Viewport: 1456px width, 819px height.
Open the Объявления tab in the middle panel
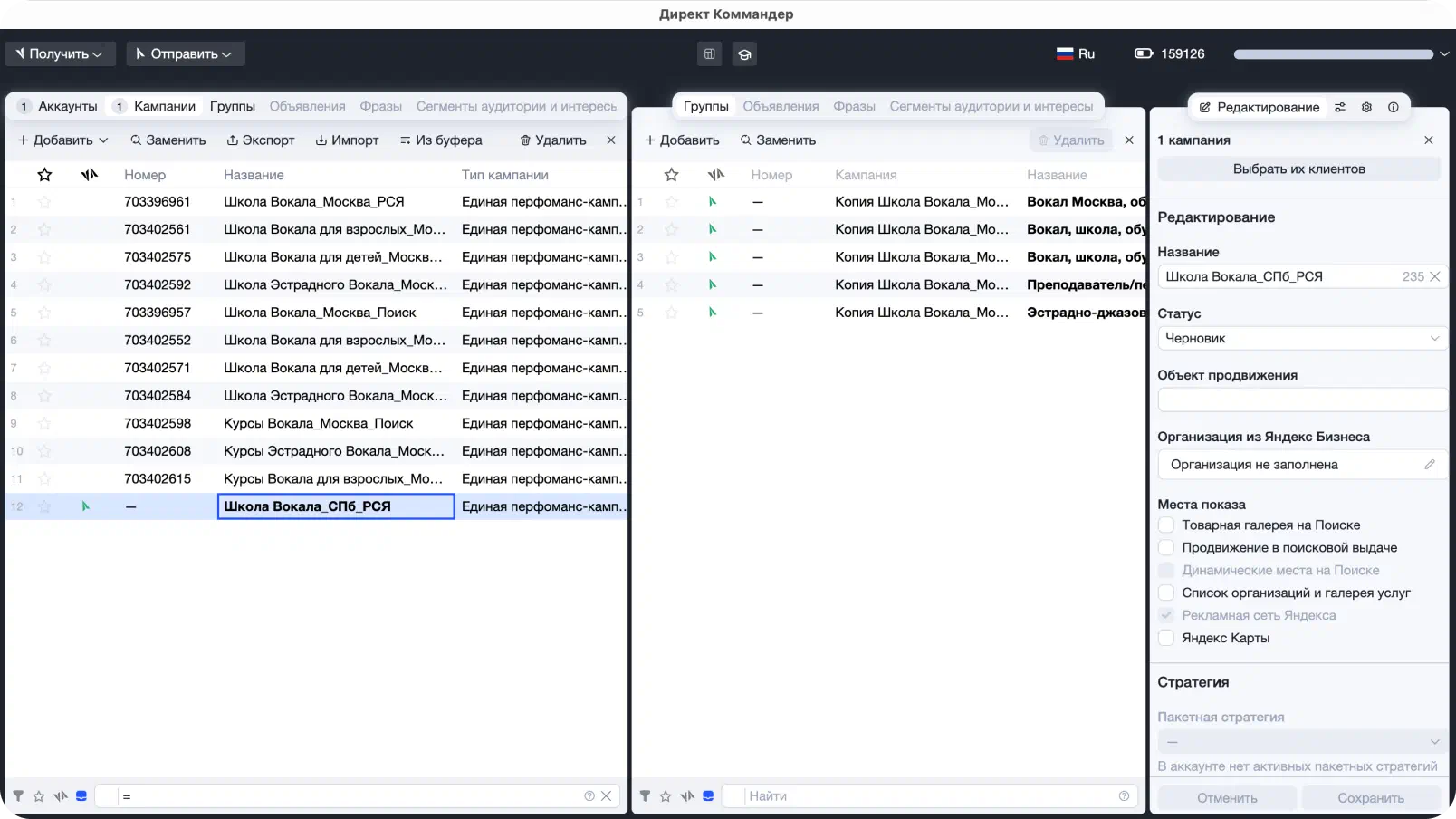tap(781, 107)
